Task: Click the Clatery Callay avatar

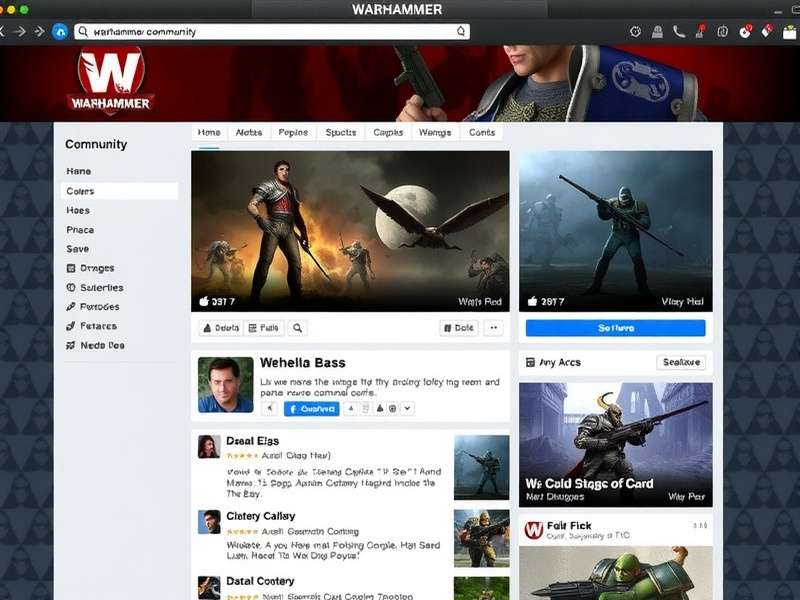Action: pos(209,521)
